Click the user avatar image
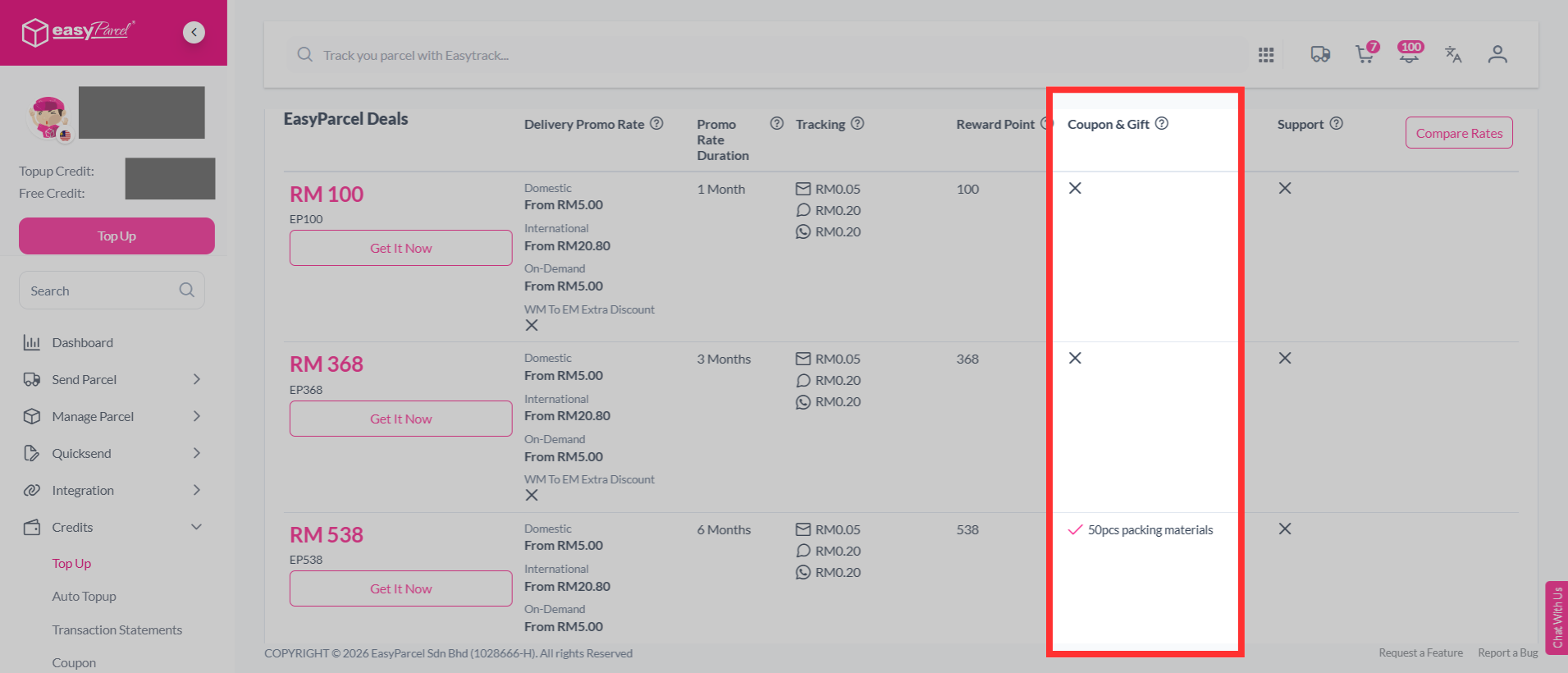 (x=49, y=117)
